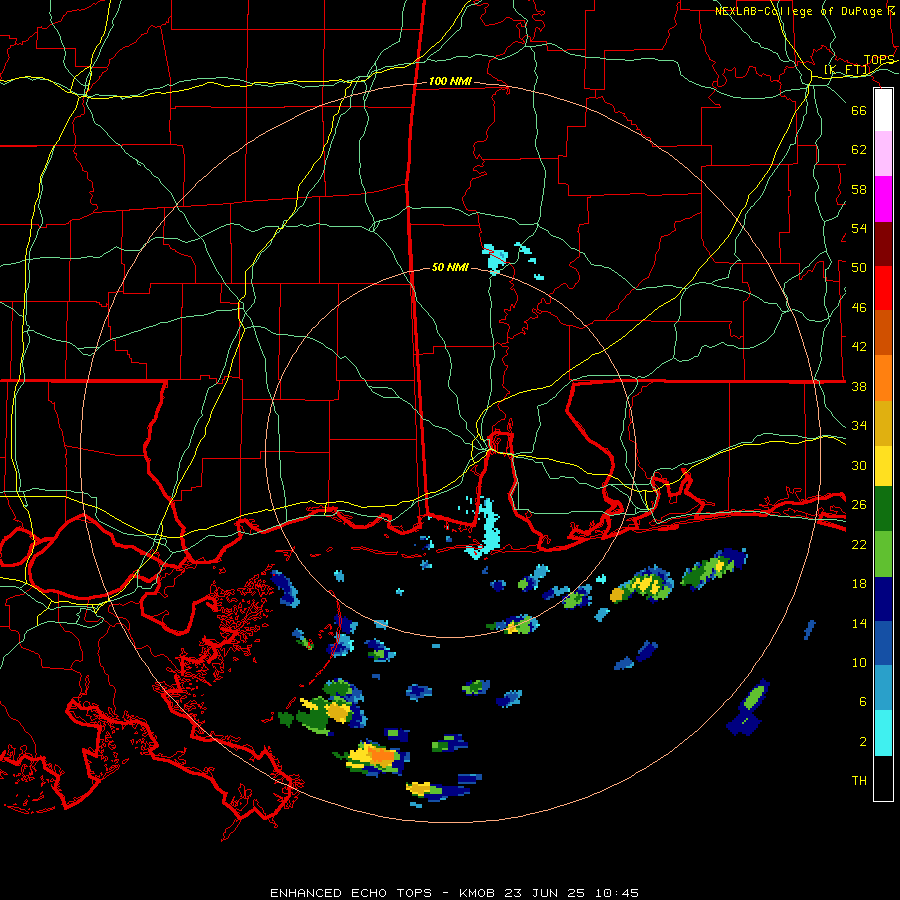The width and height of the screenshot is (900, 900).
Task: Click the black TH threshold legend band
Action: coord(883,778)
